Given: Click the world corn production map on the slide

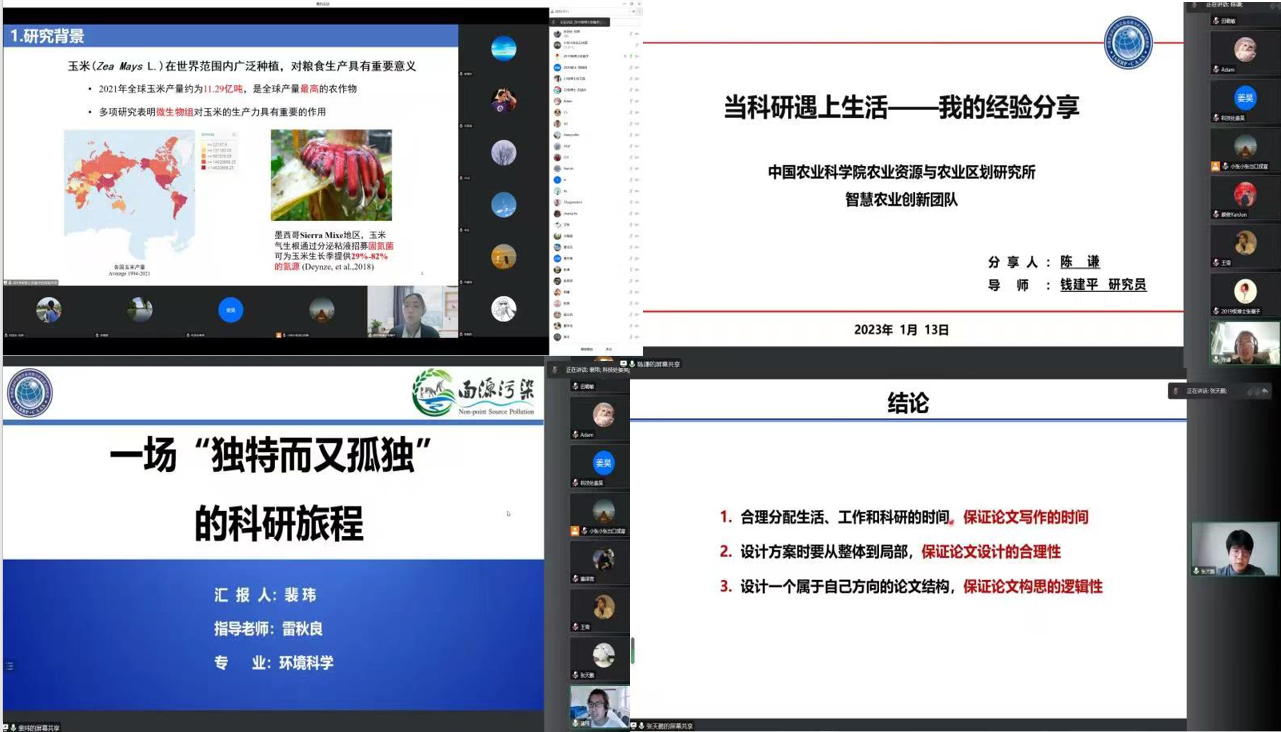Looking at the screenshot, I should (x=129, y=195).
